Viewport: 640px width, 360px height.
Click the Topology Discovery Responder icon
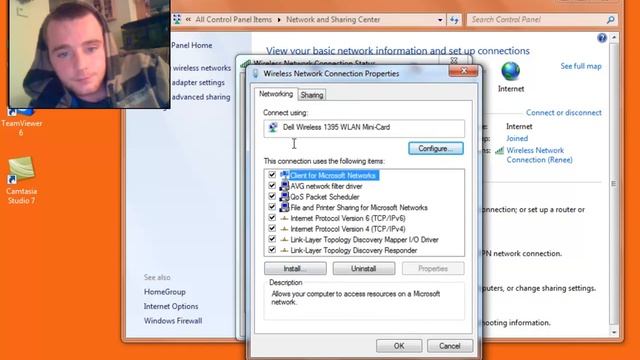(x=284, y=250)
